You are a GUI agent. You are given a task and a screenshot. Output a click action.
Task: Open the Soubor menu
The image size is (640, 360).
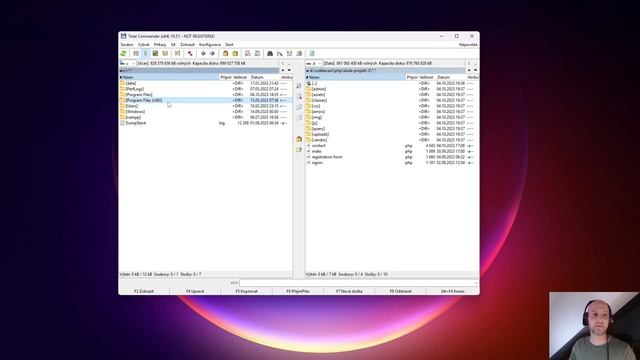127,44
